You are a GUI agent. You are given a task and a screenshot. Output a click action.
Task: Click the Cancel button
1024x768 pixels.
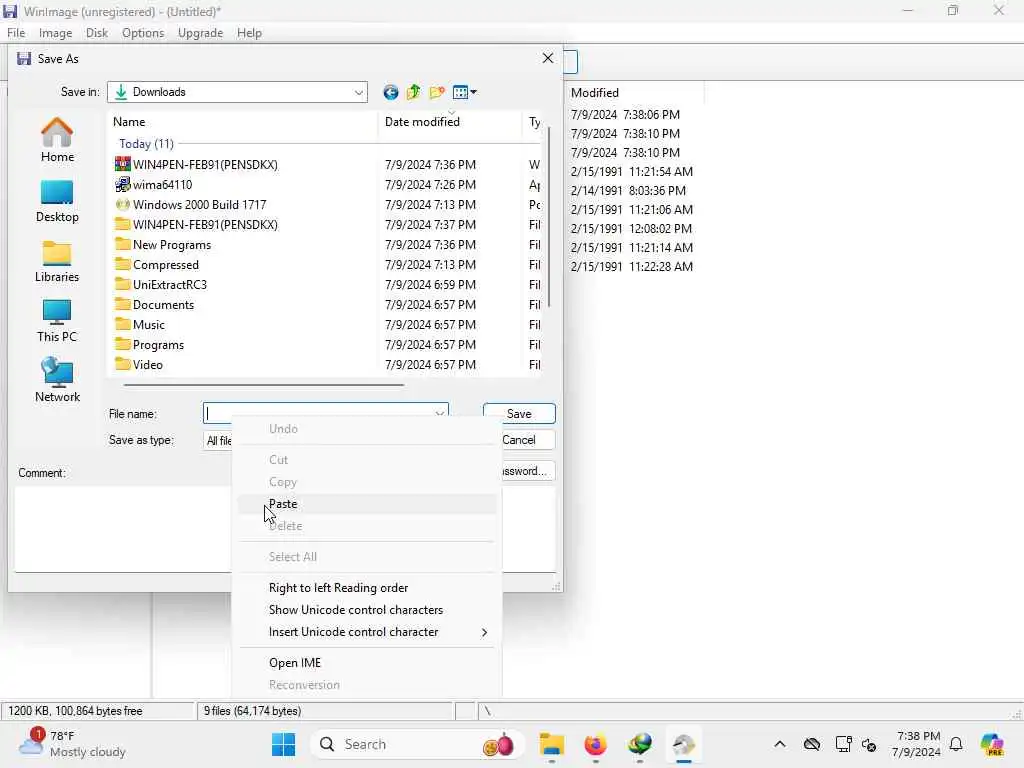point(528,440)
